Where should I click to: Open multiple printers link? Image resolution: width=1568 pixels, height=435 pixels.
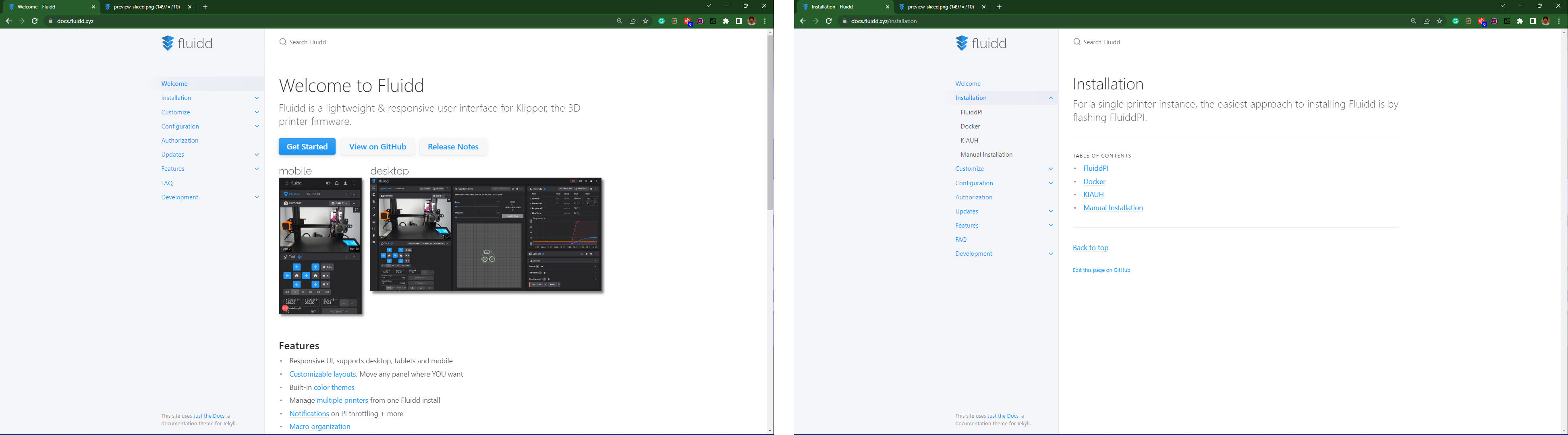pos(342,400)
